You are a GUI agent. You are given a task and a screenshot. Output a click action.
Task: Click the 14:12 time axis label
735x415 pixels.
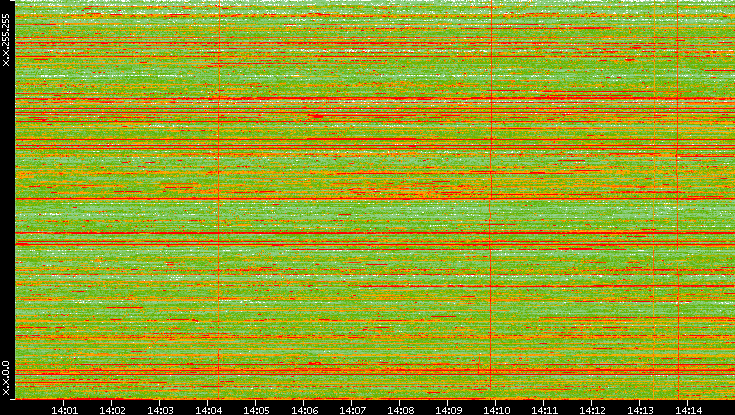tap(593, 410)
